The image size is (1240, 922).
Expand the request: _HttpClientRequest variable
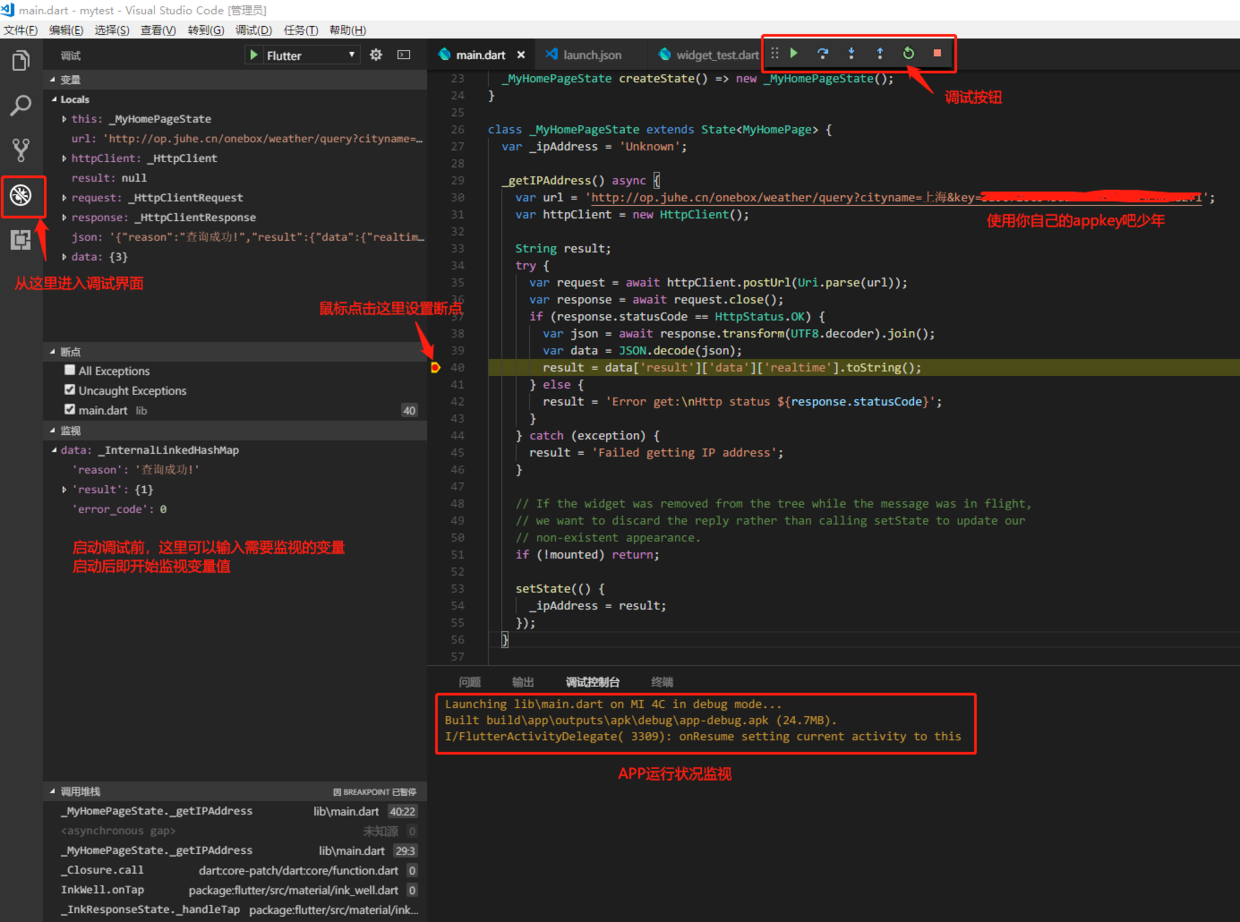(x=65, y=198)
